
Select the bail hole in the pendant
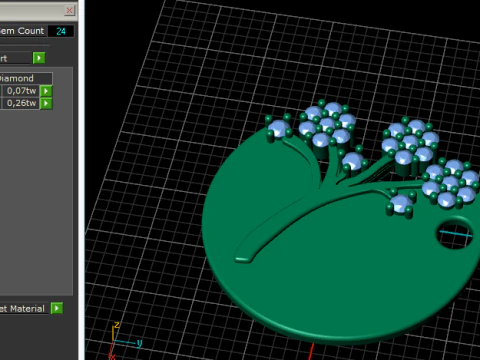tap(455, 233)
